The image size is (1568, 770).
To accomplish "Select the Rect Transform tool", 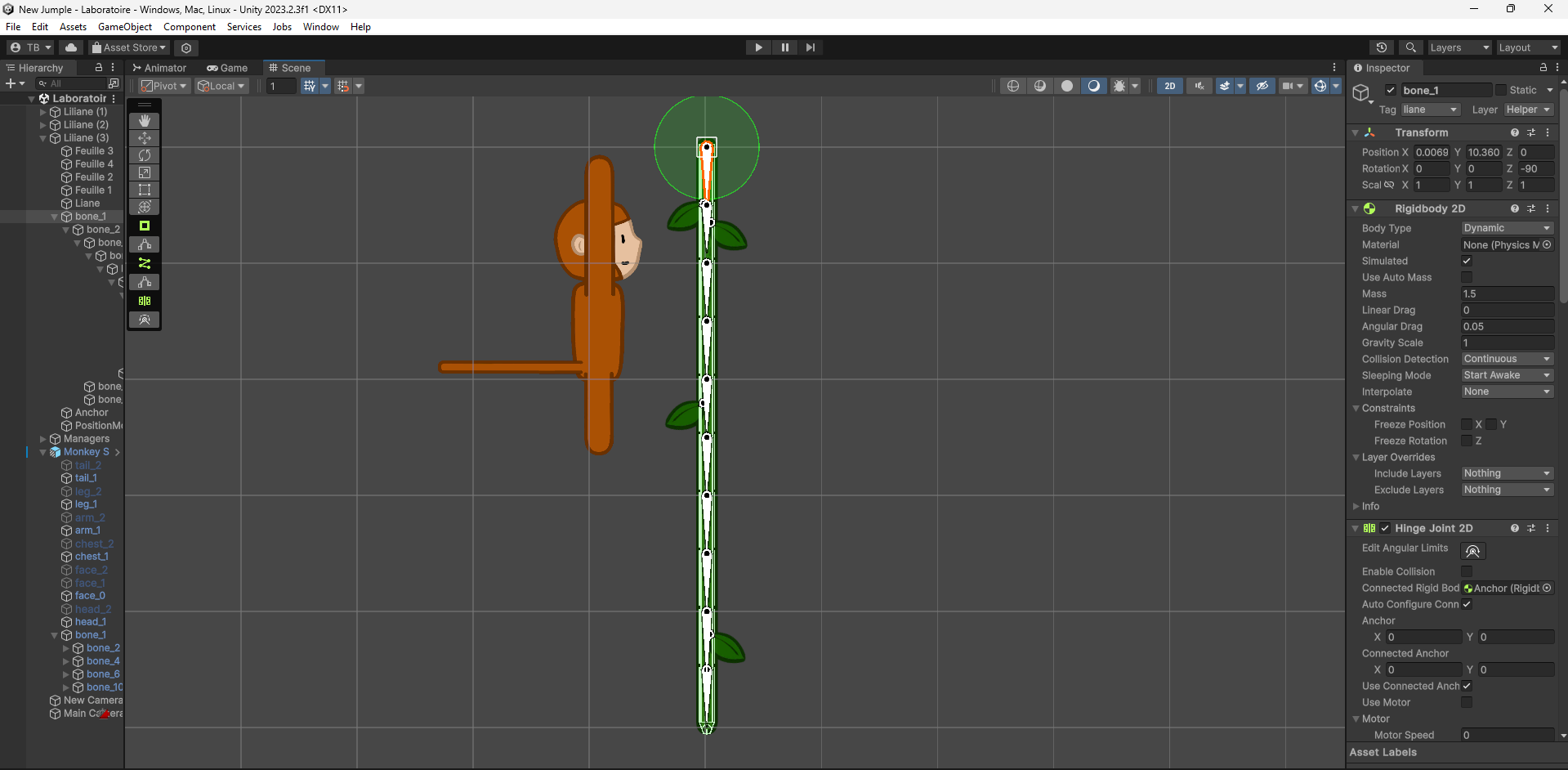I will point(144,190).
